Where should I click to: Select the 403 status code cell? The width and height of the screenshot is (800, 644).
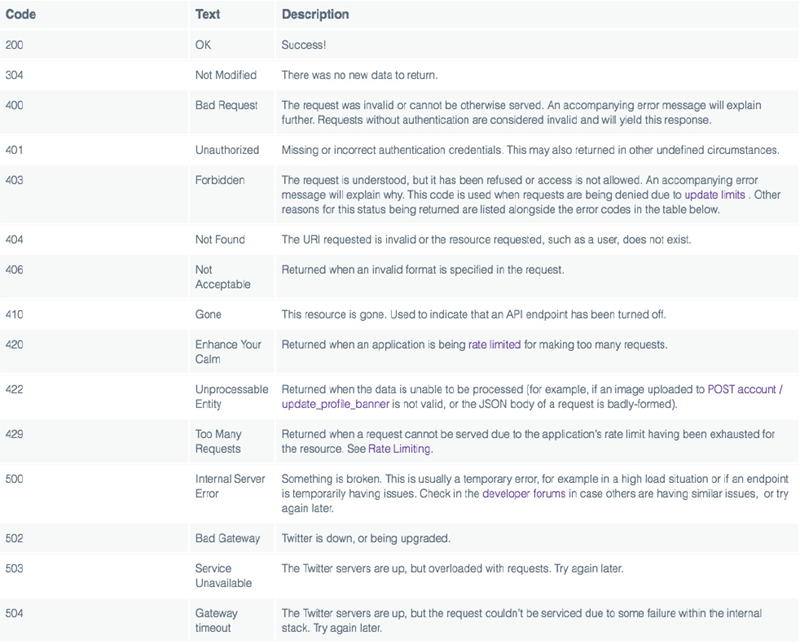click(x=15, y=181)
